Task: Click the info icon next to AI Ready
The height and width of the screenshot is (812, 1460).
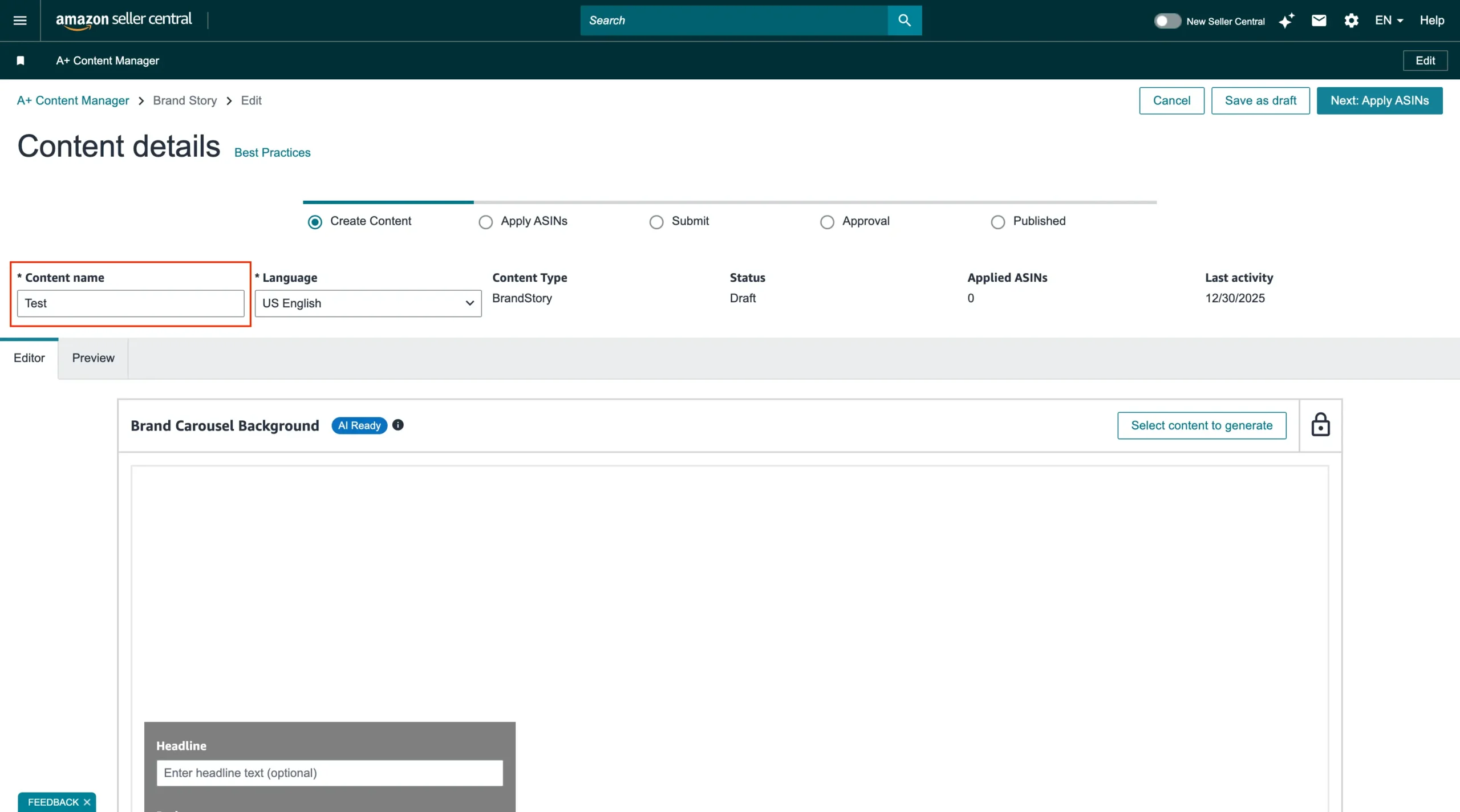Action: point(398,425)
